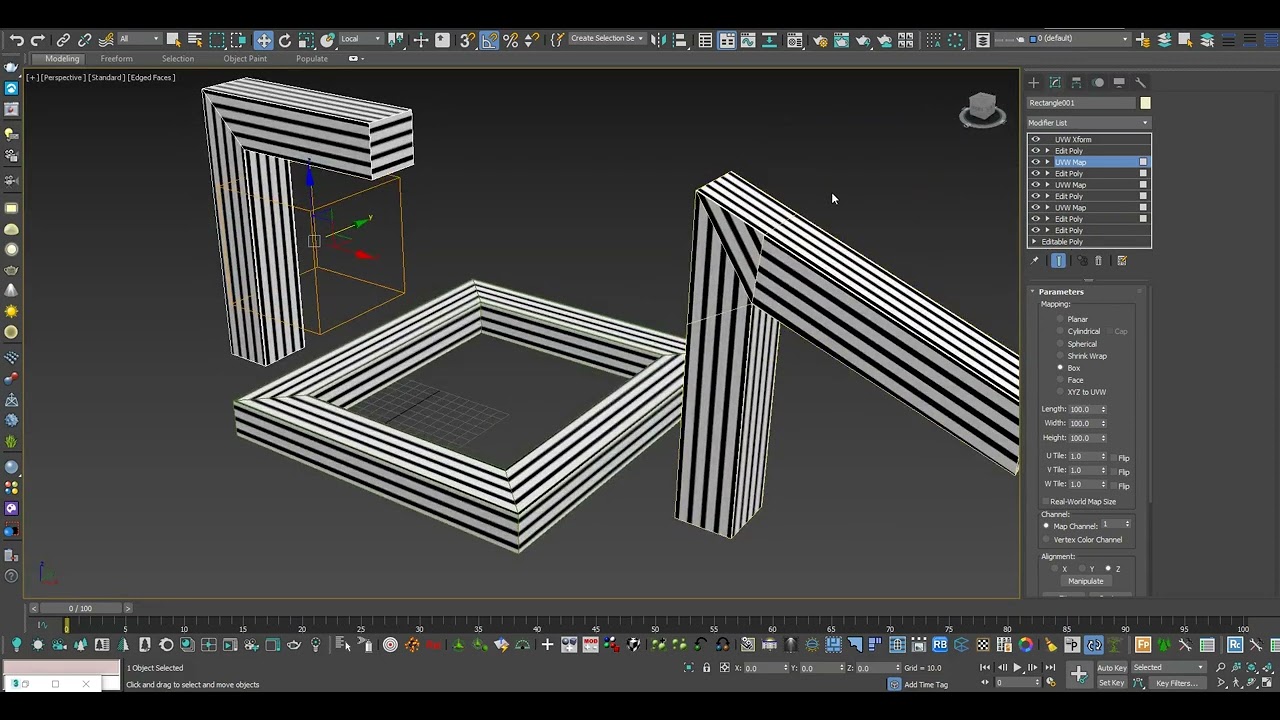Open the All selection filter dropdown
The height and width of the screenshot is (720, 1280).
click(x=139, y=39)
